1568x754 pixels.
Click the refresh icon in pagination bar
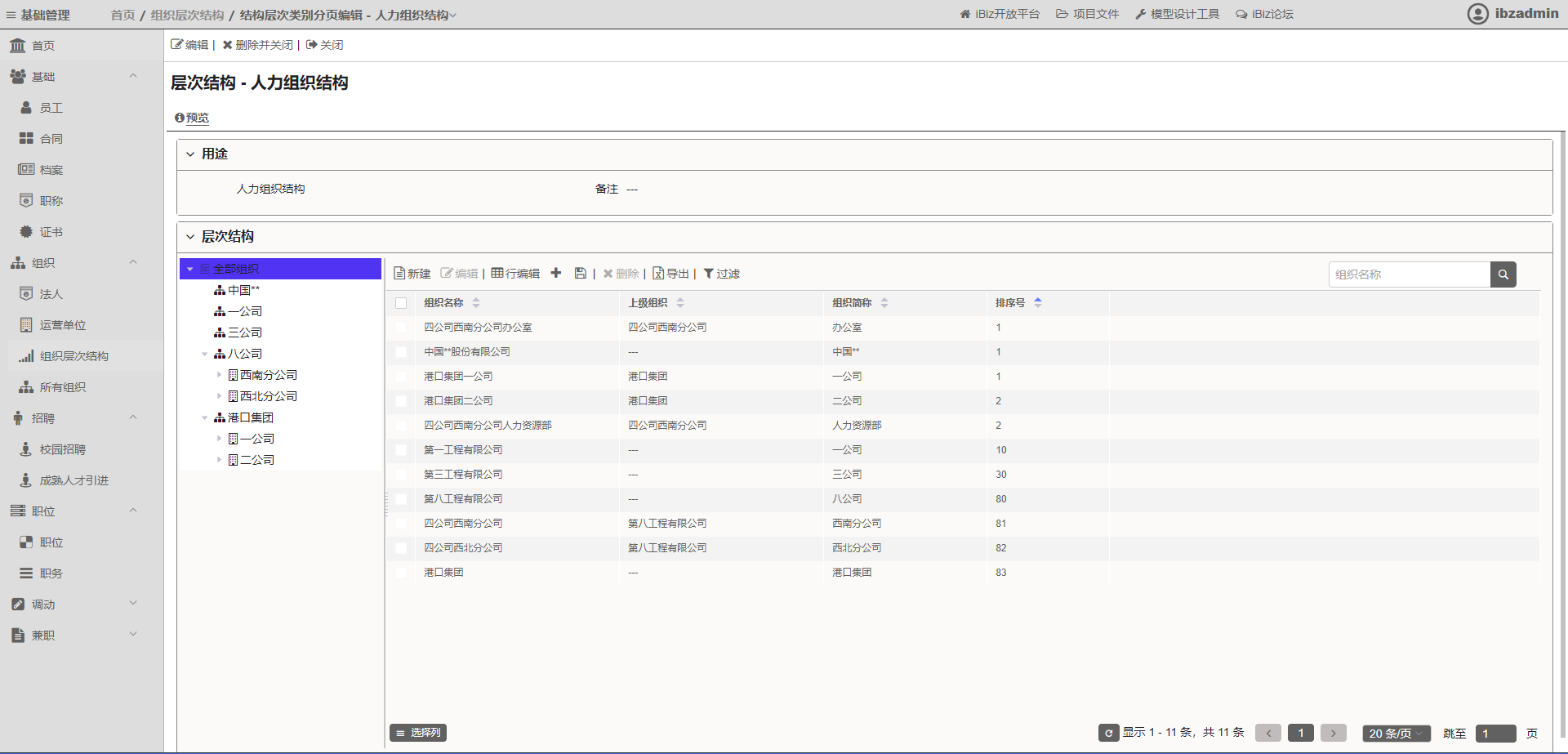[x=1108, y=733]
